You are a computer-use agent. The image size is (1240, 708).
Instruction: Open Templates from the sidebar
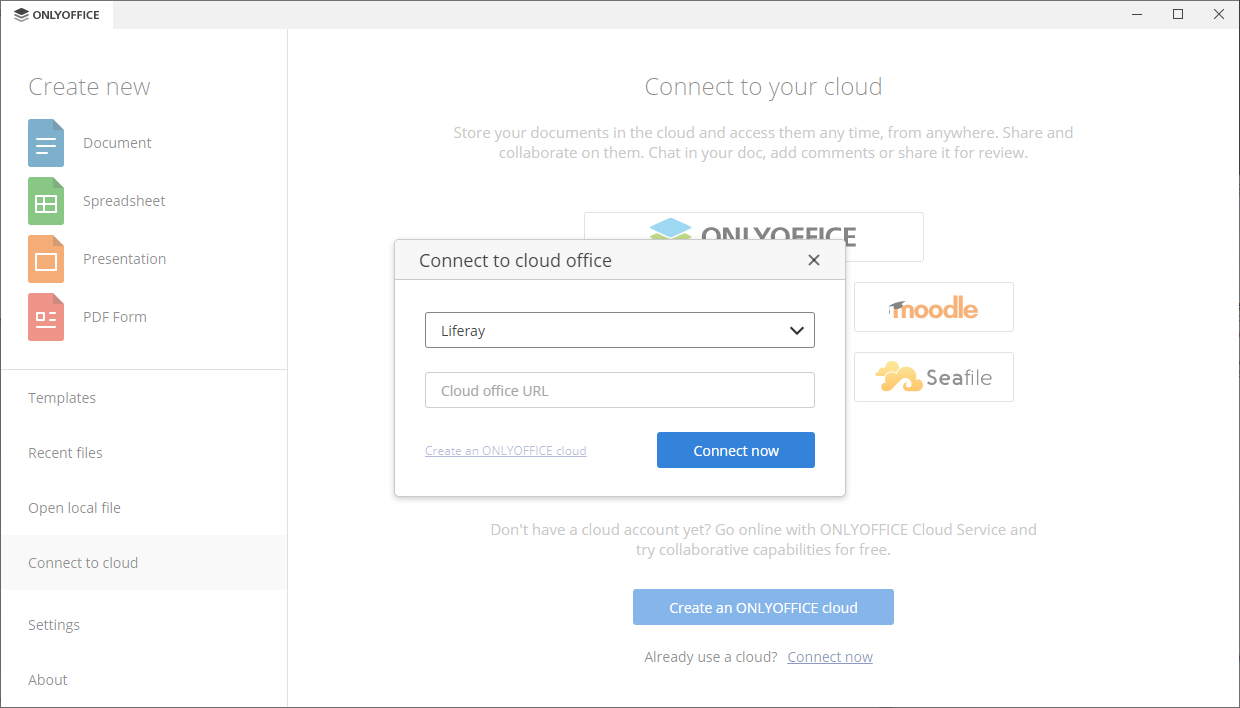pos(62,397)
